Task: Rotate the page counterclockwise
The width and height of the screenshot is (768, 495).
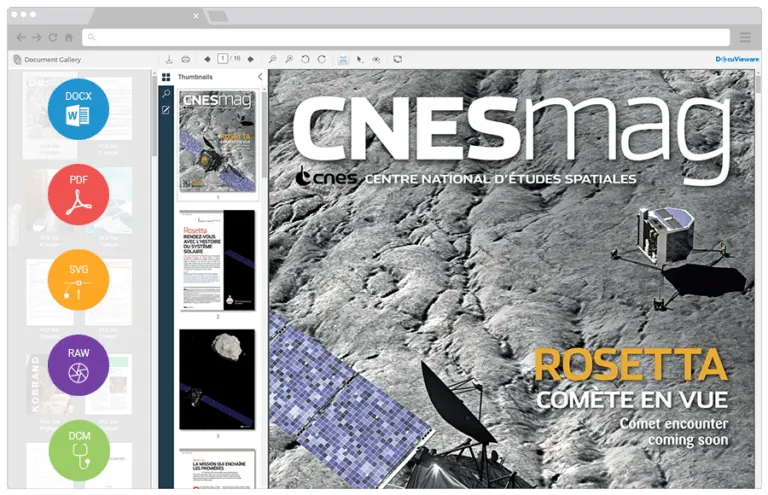Action: click(x=305, y=59)
